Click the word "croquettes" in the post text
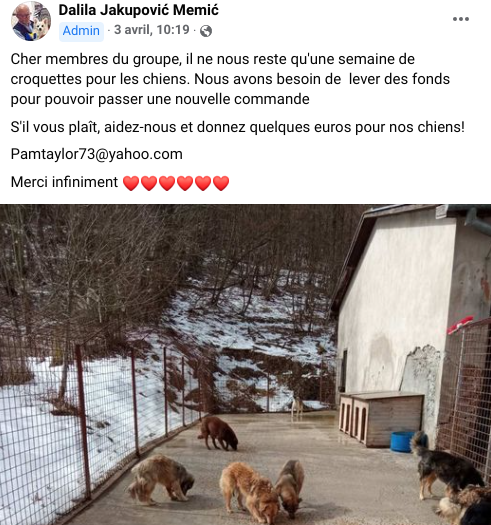 (x=46, y=80)
